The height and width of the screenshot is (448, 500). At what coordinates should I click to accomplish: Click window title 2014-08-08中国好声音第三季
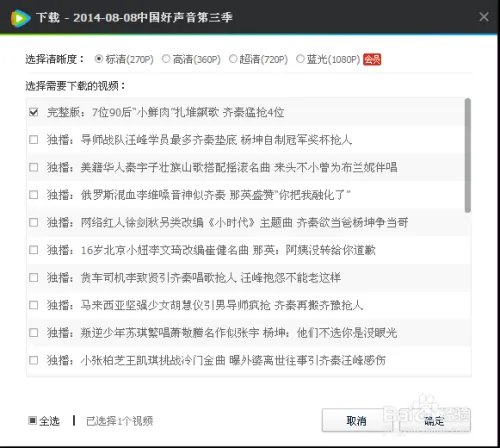153,17
